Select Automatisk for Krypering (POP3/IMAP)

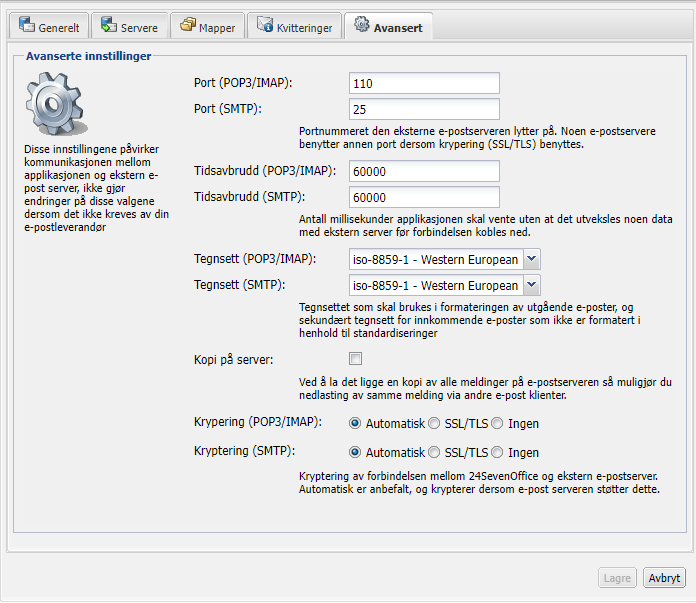tap(355, 423)
